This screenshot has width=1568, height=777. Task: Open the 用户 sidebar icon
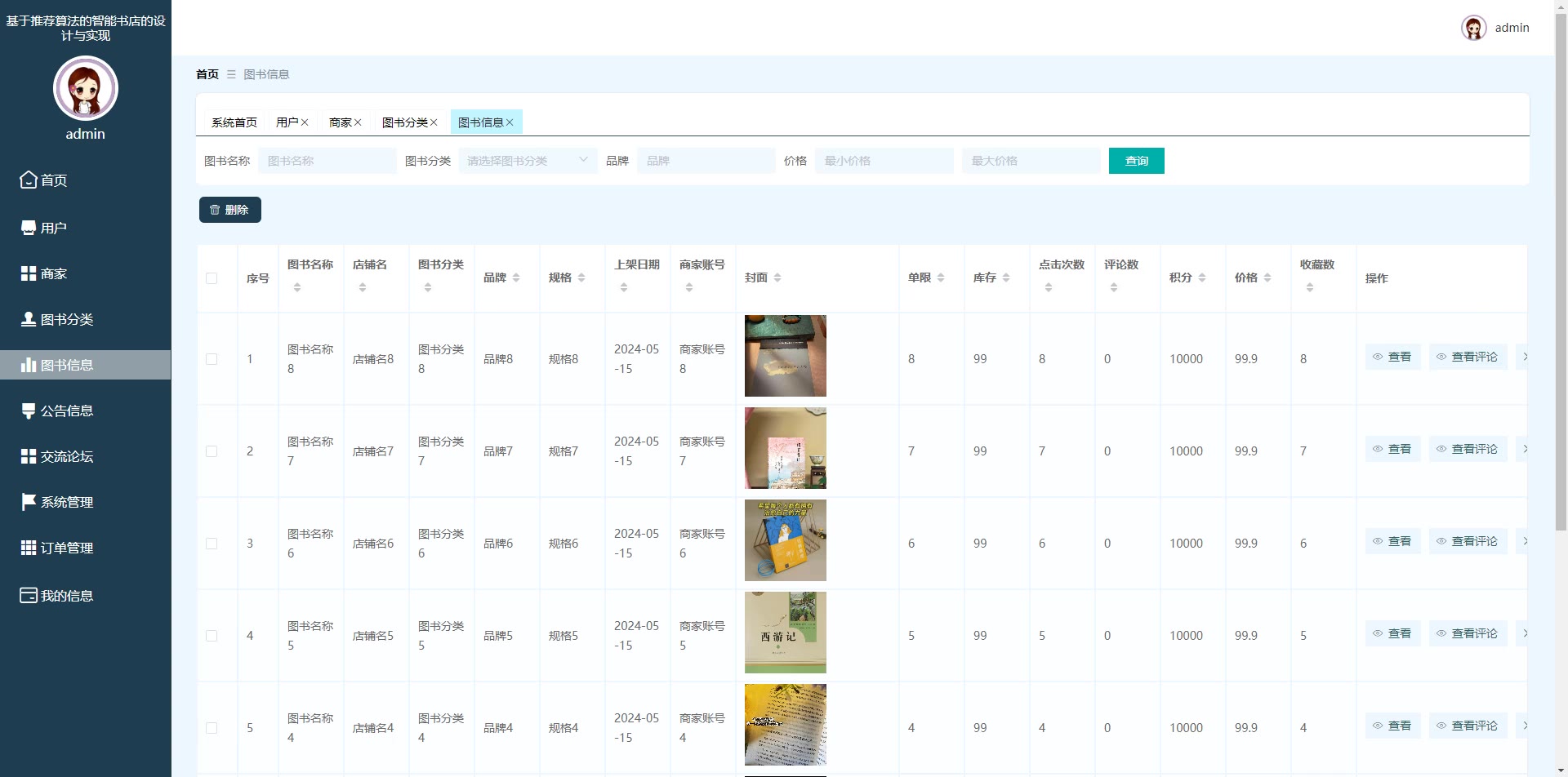coord(29,228)
